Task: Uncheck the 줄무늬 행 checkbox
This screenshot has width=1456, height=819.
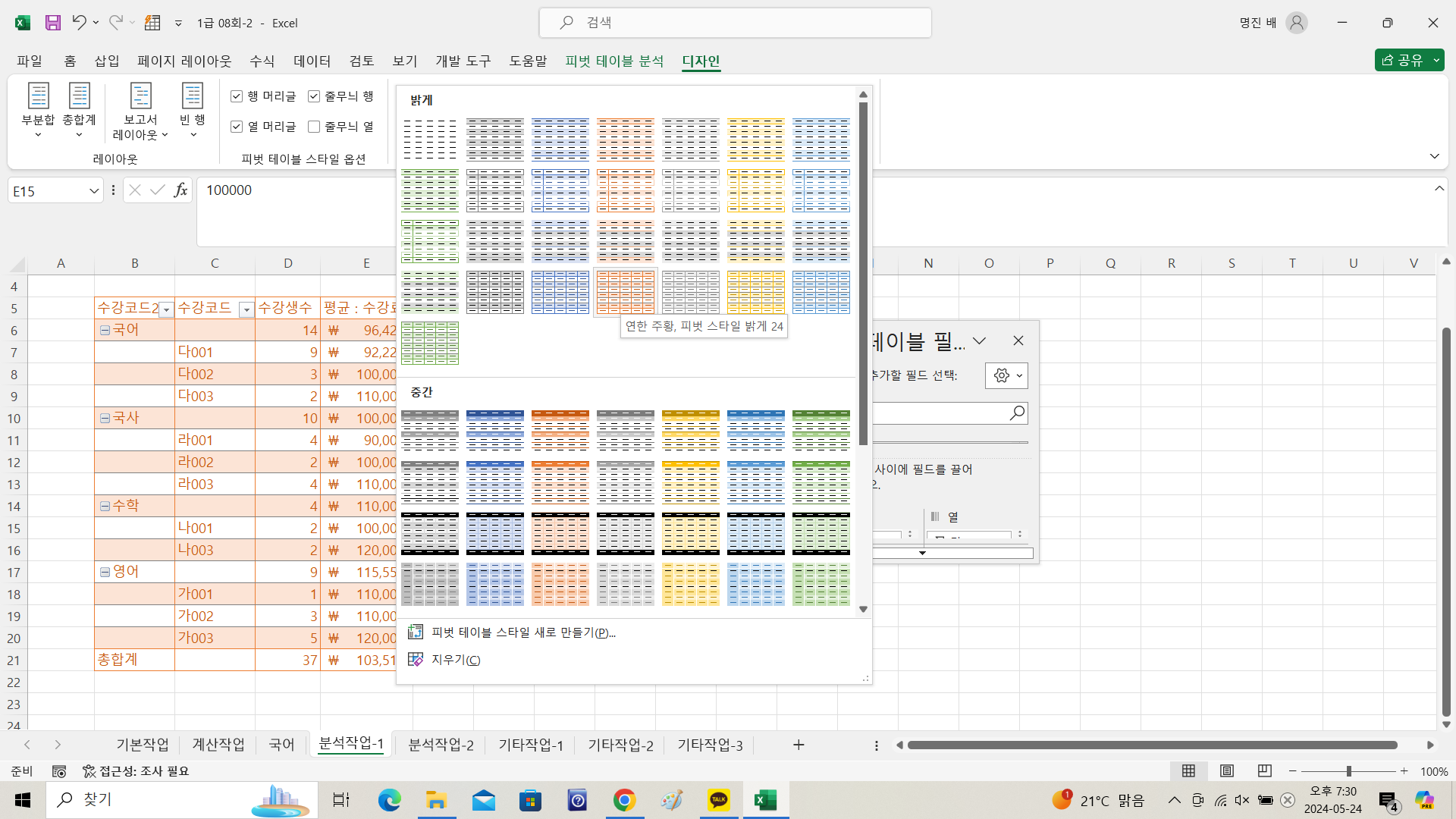Action: [x=314, y=96]
